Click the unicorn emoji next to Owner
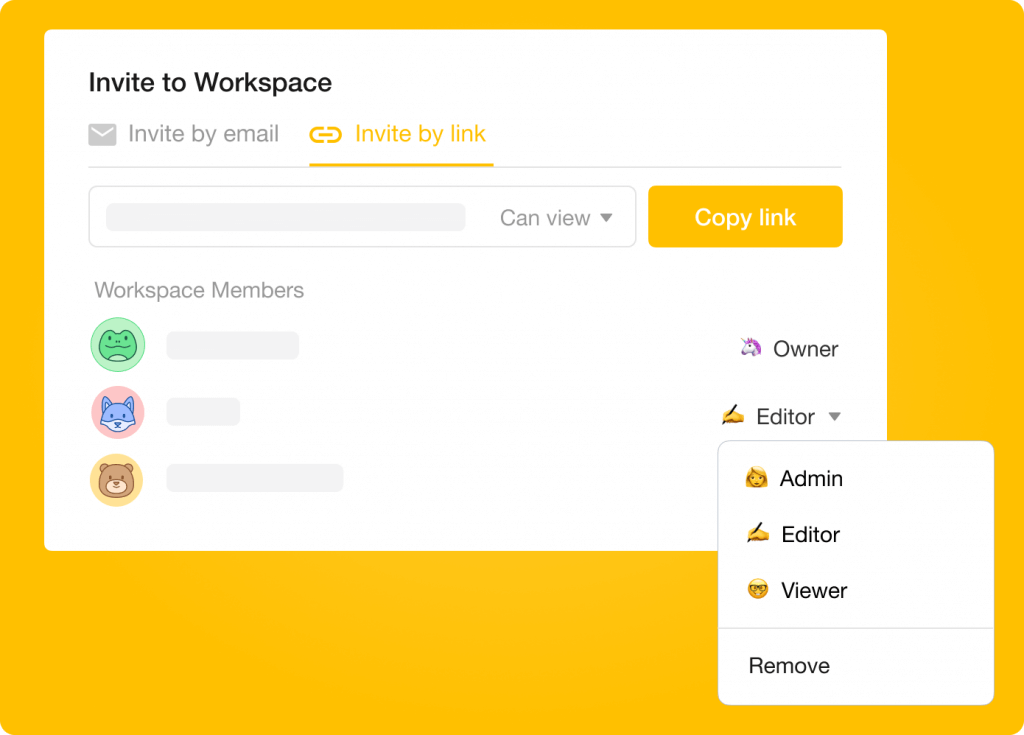This screenshot has height=735, width=1024. tap(753, 348)
